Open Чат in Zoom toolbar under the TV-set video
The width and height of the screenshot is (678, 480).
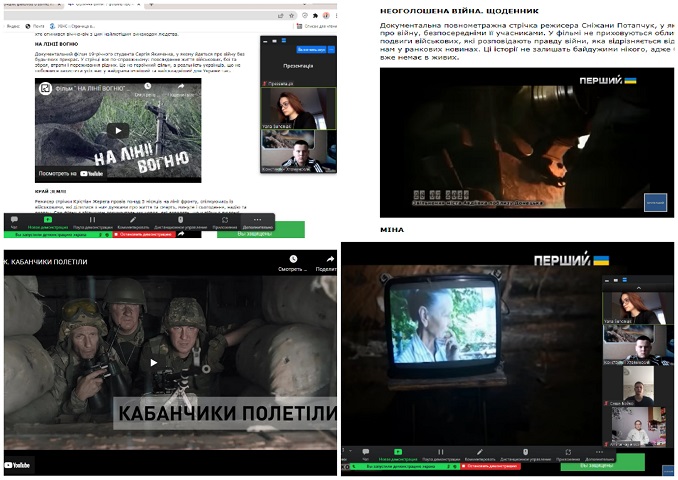pyautogui.click(x=365, y=454)
